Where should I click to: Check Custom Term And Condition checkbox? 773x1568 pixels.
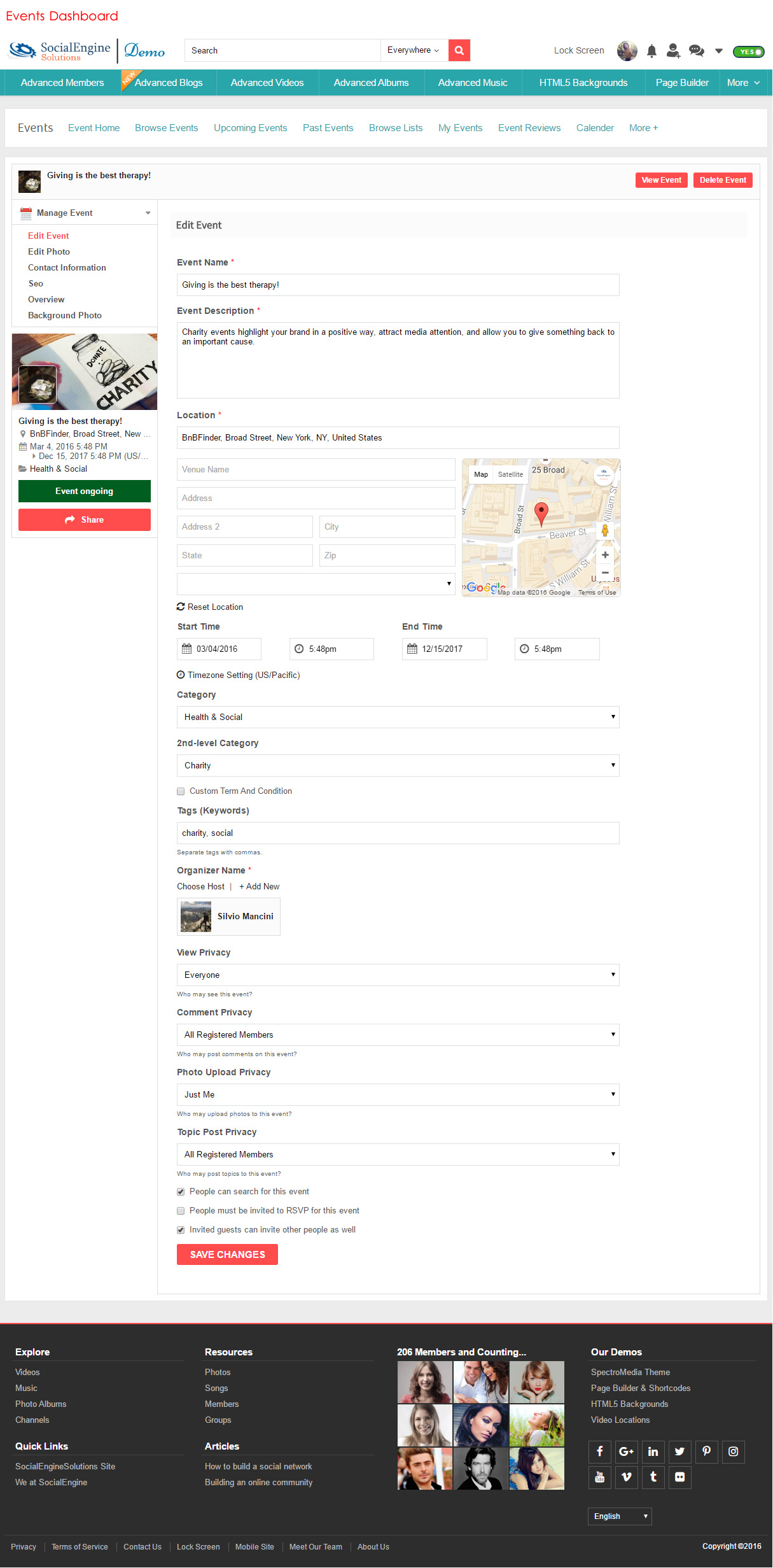tap(181, 791)
